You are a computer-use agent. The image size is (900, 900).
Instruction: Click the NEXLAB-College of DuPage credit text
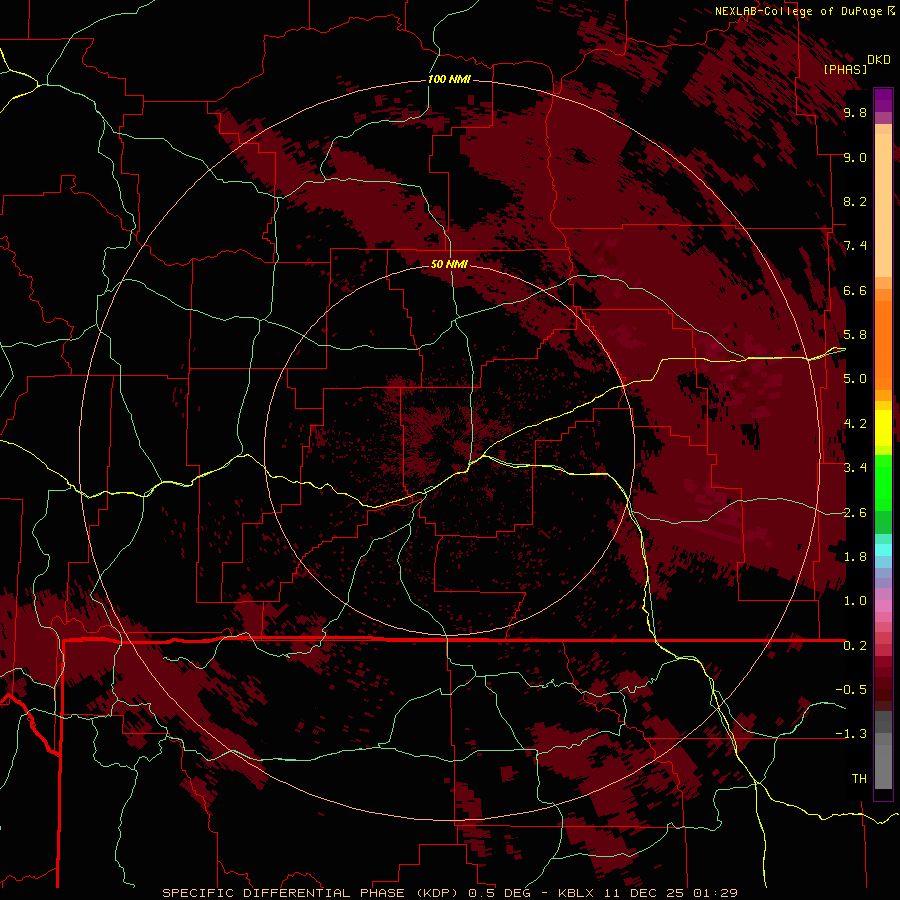(x=799, y=11)
